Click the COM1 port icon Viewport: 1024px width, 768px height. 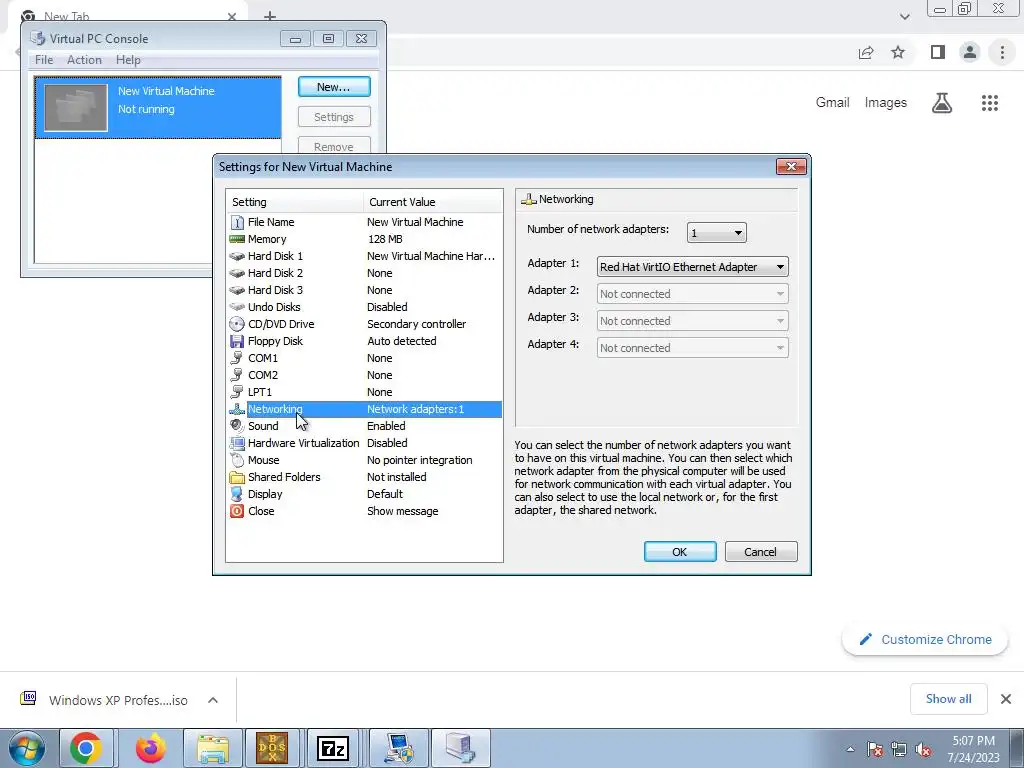pyautogui.click(x=237, y=358)
